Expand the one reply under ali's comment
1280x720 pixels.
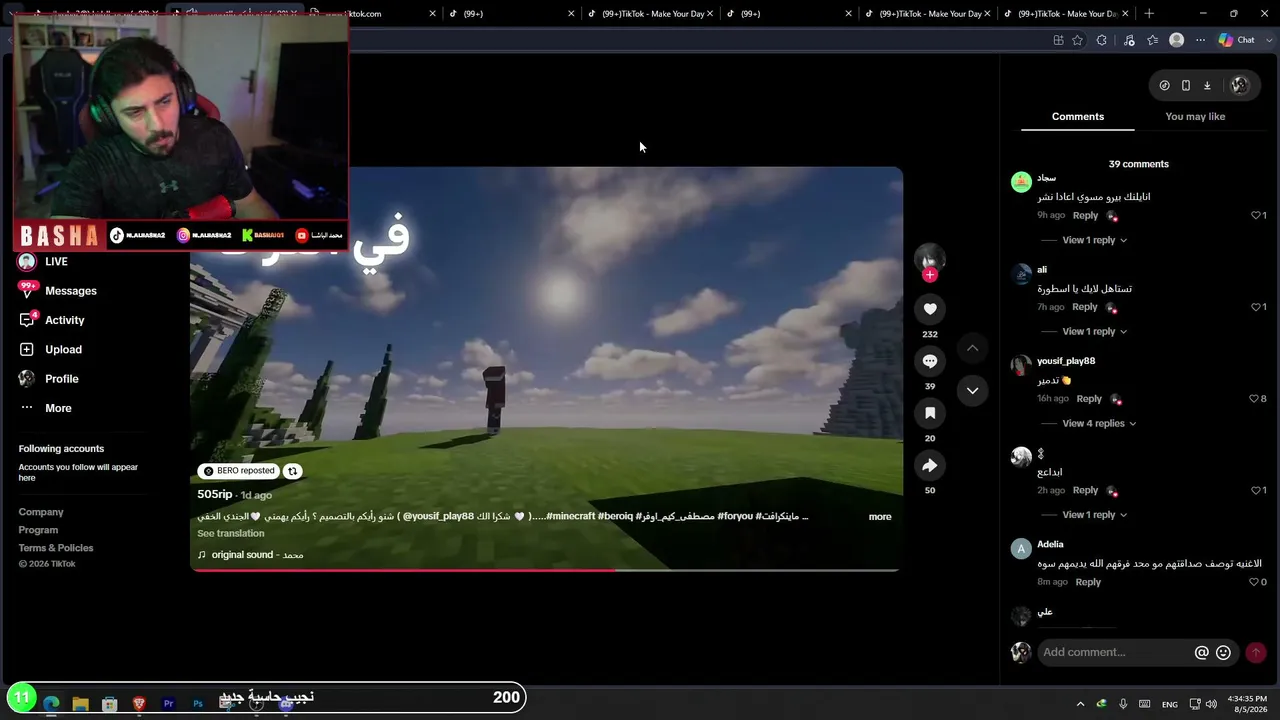coord(1094,331)
